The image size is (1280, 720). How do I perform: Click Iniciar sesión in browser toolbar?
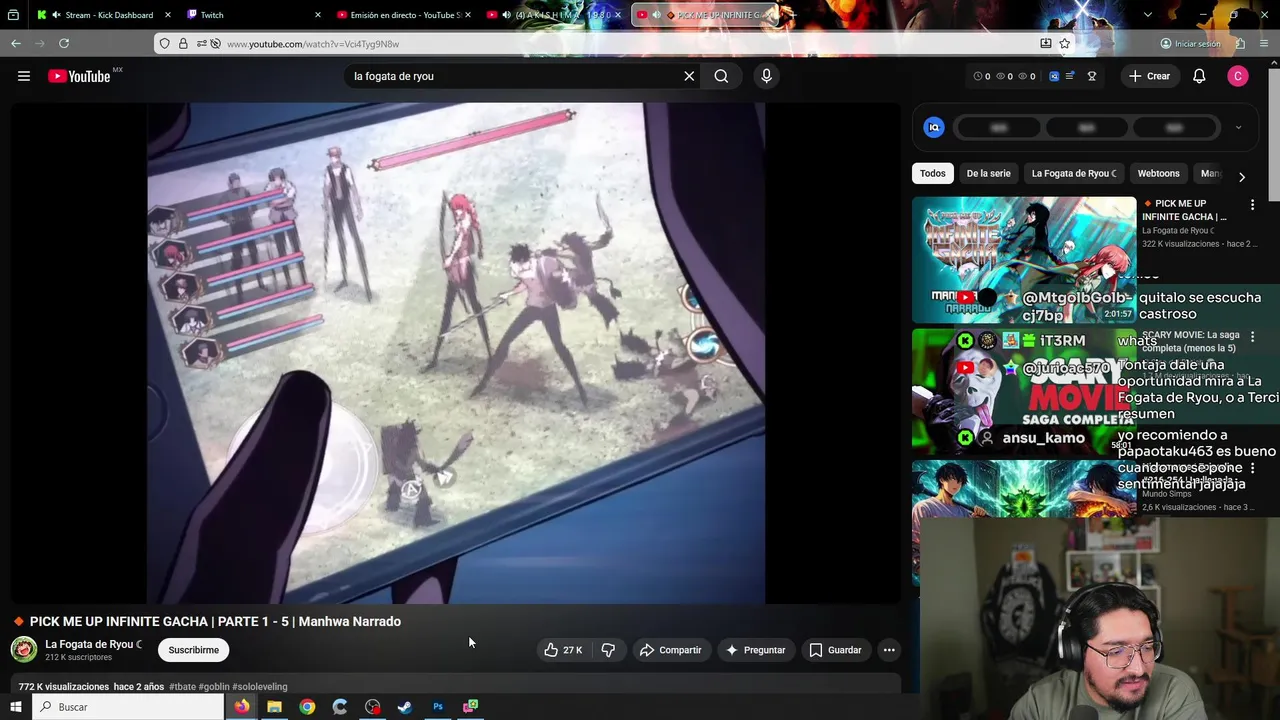click(x=1190, y=44)
